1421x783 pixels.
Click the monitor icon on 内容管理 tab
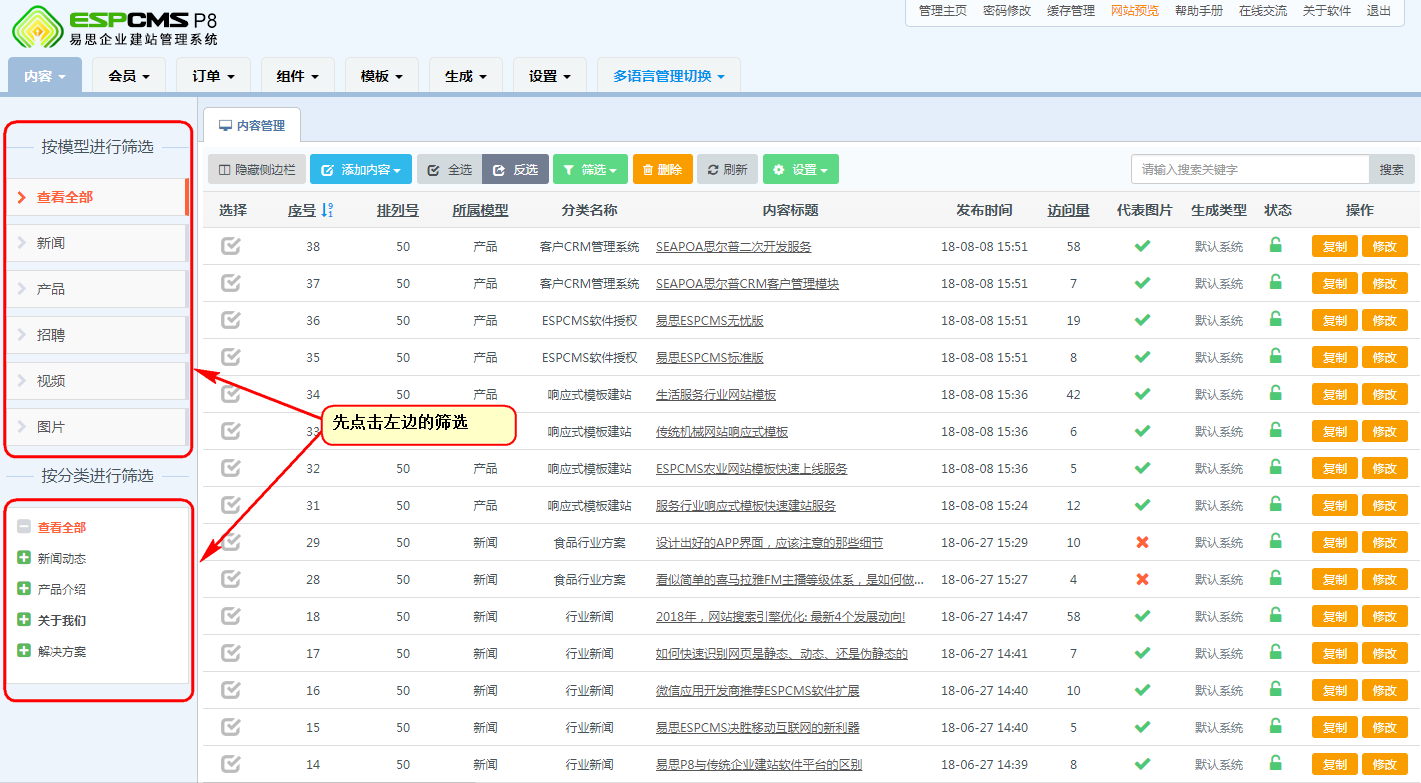coord(225,126)
